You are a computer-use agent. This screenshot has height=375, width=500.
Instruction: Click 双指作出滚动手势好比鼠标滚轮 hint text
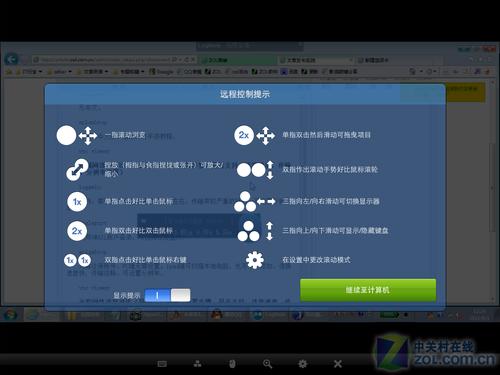point(330,170)
